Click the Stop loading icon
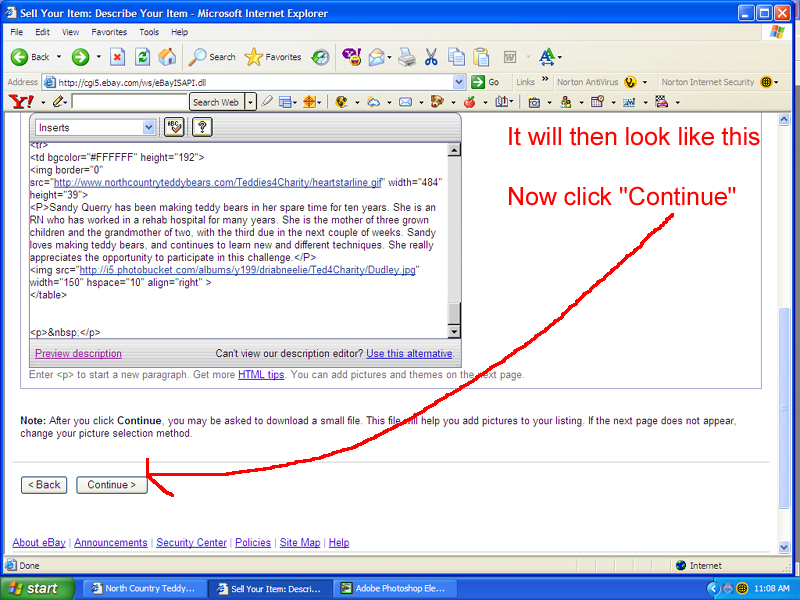The width and height of the screenshot is (800, 600). tap(118, 57)
